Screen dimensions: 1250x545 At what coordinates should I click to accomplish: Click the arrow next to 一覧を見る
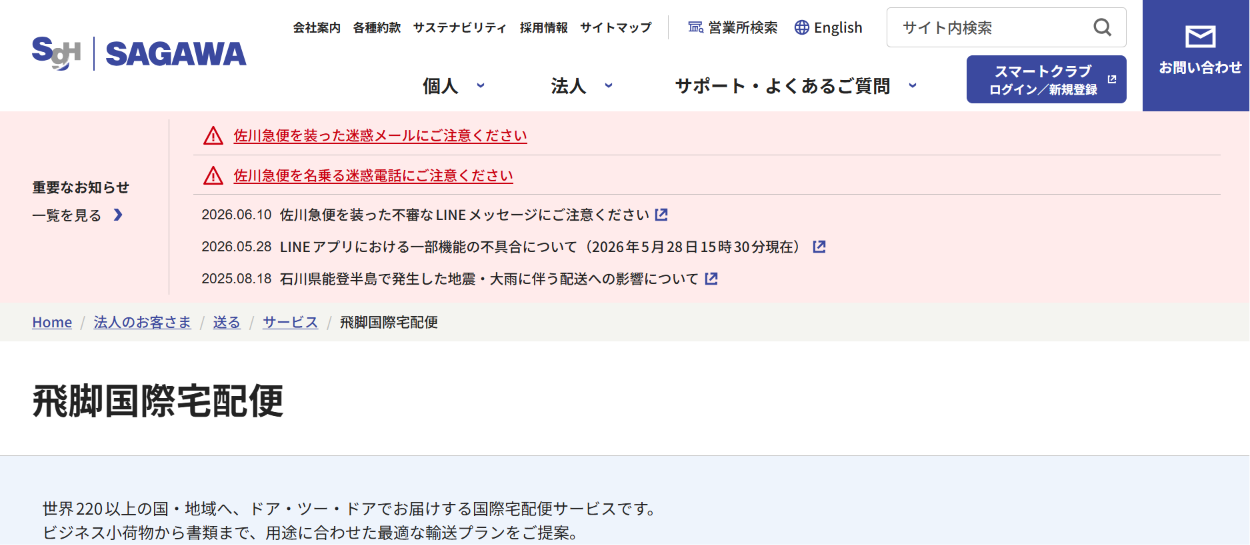coord(118,215)
